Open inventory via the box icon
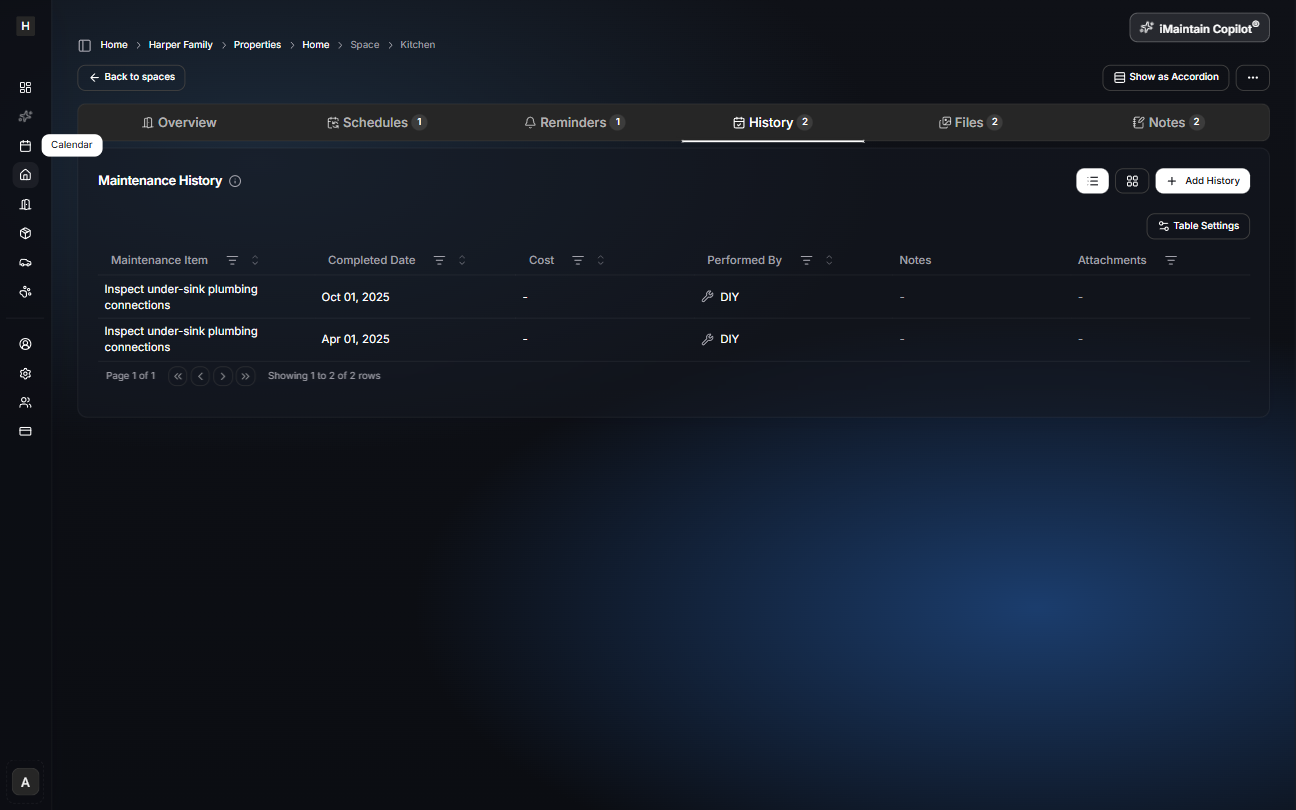 [25, 233]
